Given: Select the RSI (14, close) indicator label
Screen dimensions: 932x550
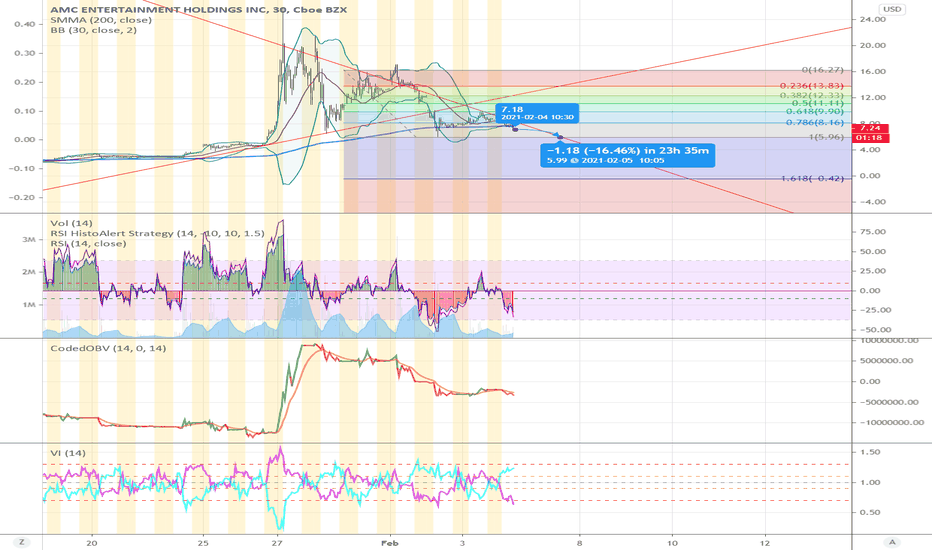Looking at the screenshot, I should tap(88, 243).
